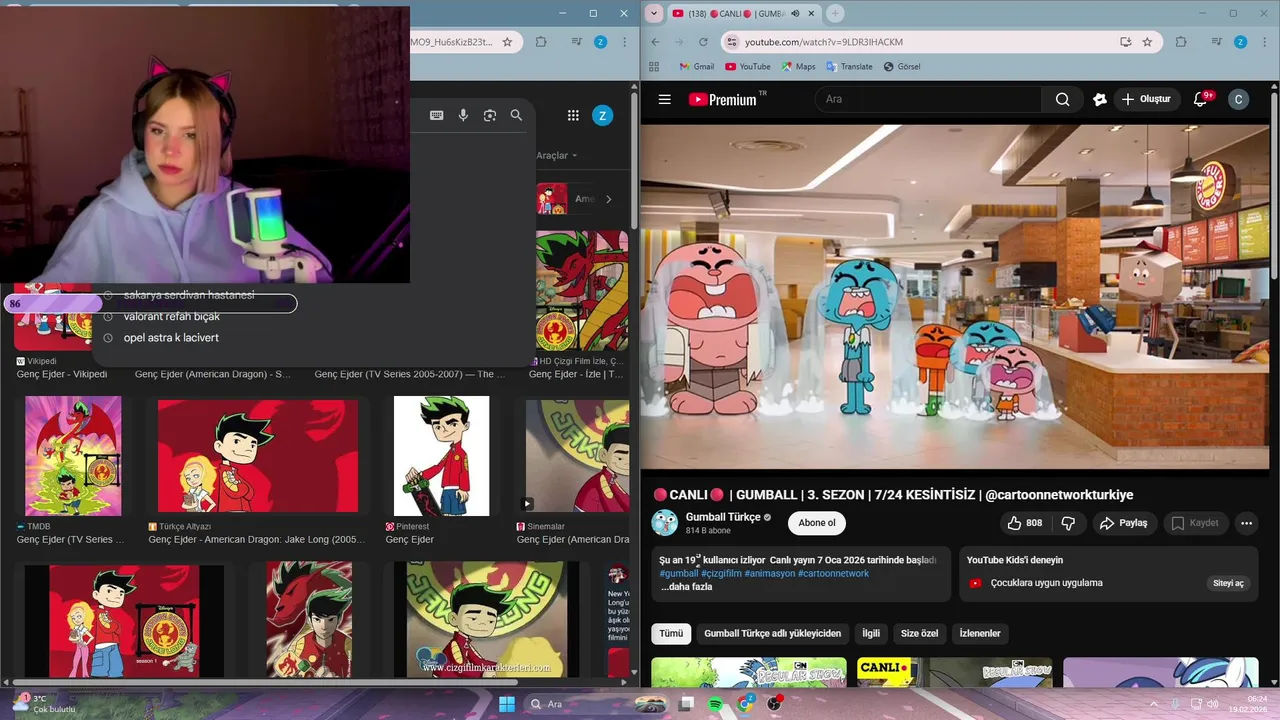Open the Google apps grid
This screenshot has height=720, width=1280.
(x=573, y=115)
